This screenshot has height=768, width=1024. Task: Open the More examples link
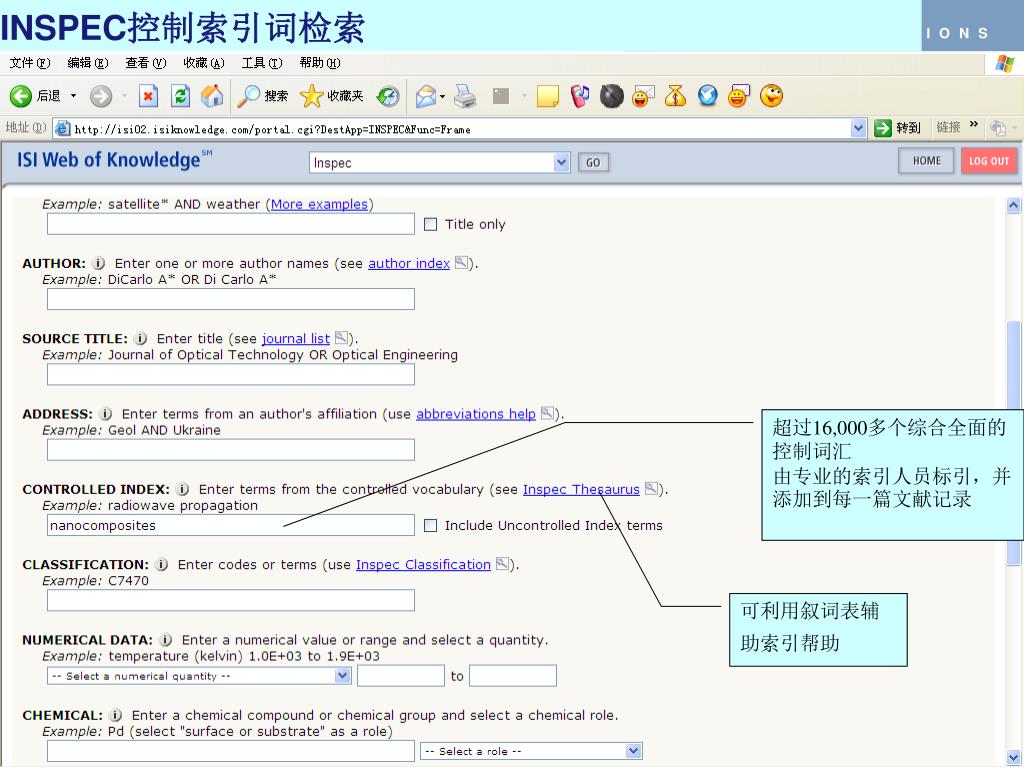click(x=319, y=204)
